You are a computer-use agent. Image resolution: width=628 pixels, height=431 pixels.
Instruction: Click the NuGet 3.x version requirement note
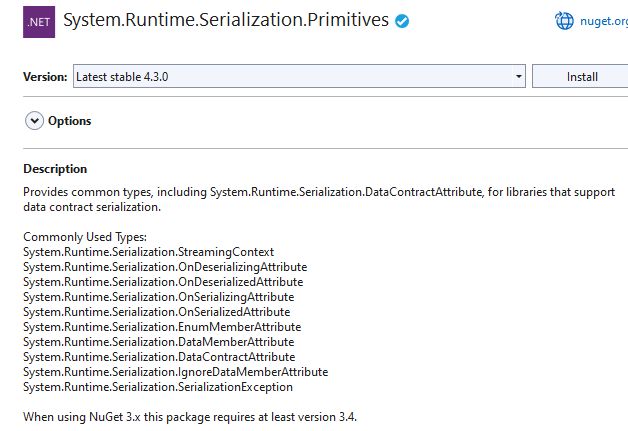pos(190,417)
